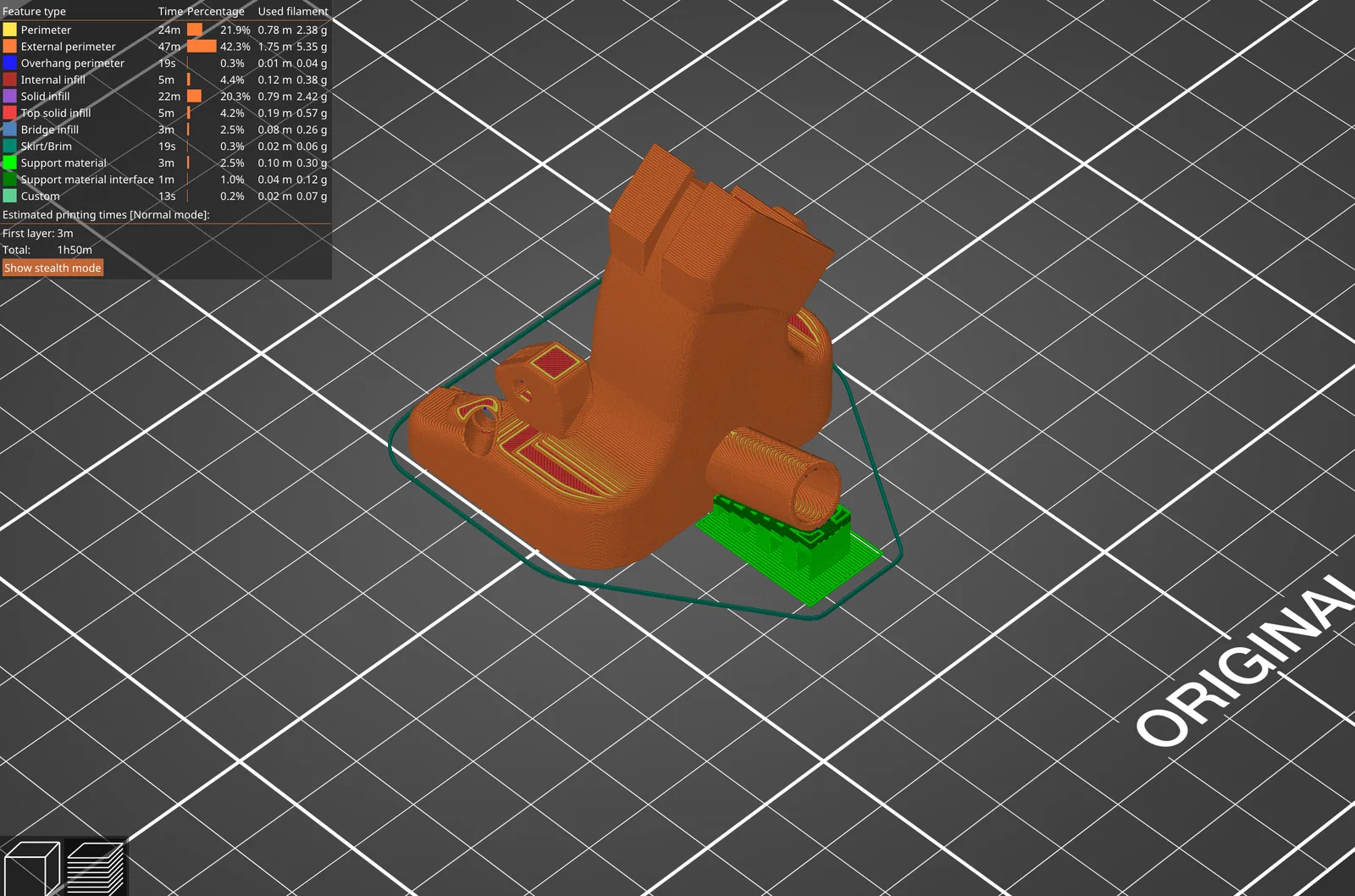Click the Percentage column header
The width and height of the screenshot is (1355, 896).
pyautogui.click(x=215, y=11)
